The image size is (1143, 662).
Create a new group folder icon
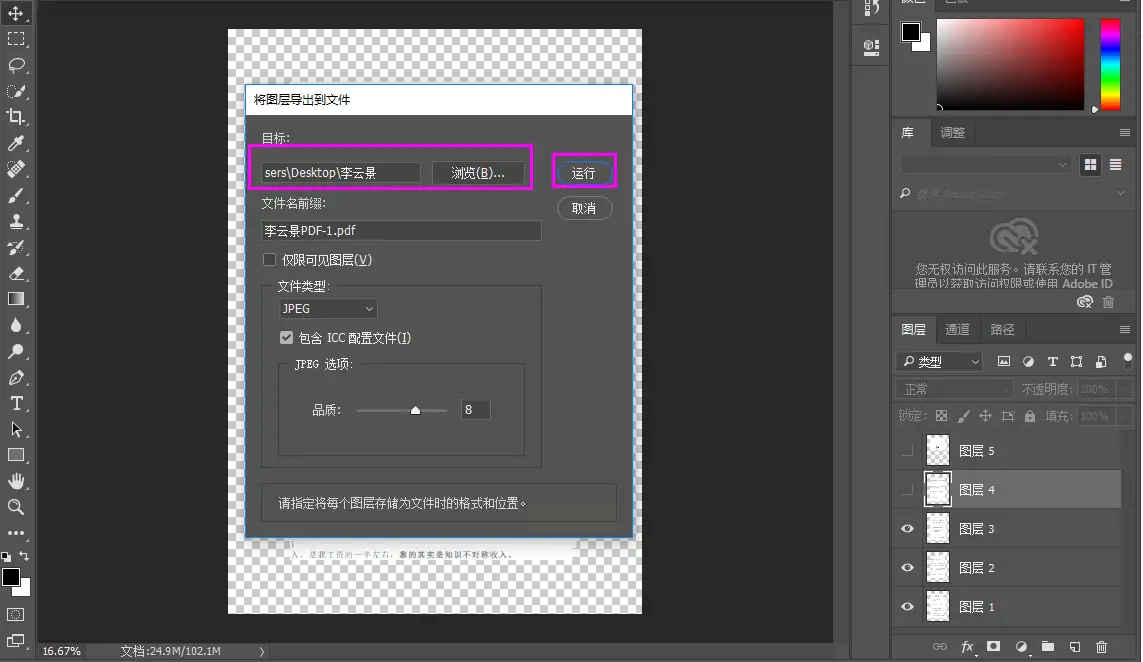(x=1048, y=647)
